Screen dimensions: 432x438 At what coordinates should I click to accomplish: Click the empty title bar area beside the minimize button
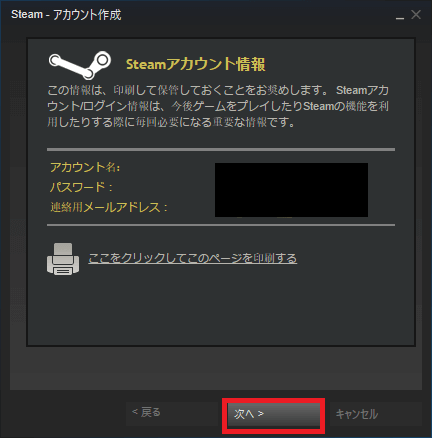(x=257, y=15)
